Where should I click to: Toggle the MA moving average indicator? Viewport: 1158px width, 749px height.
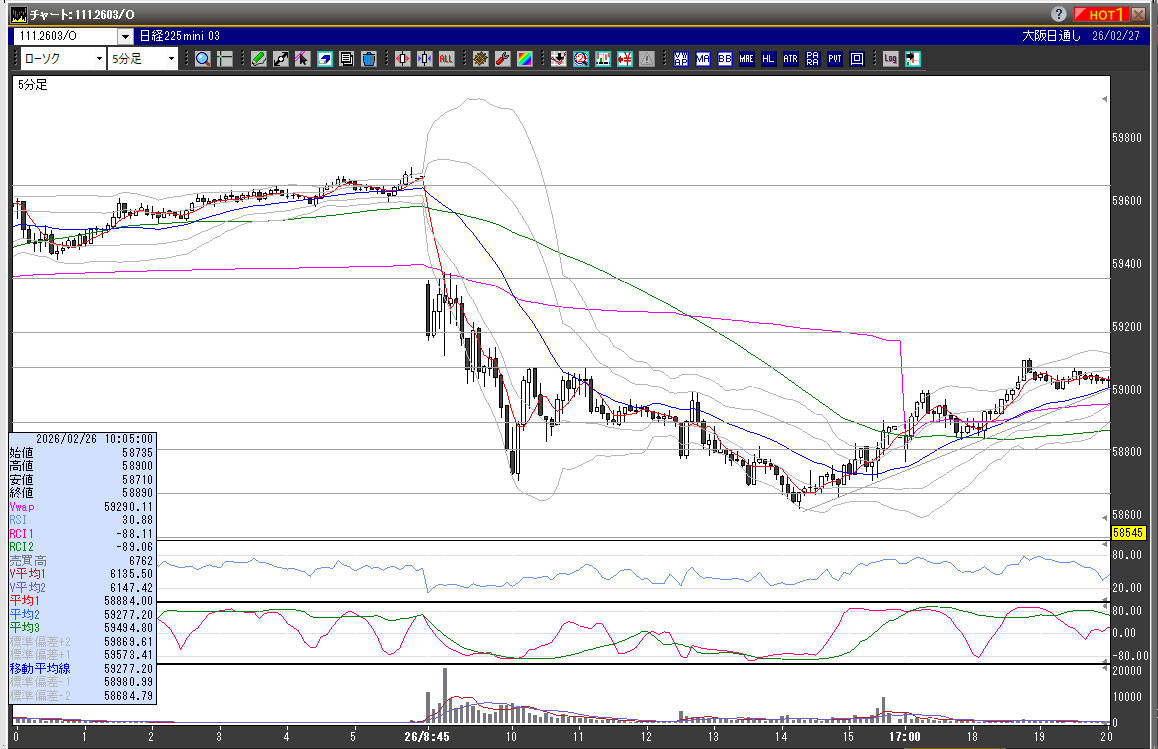coord(703,59)
